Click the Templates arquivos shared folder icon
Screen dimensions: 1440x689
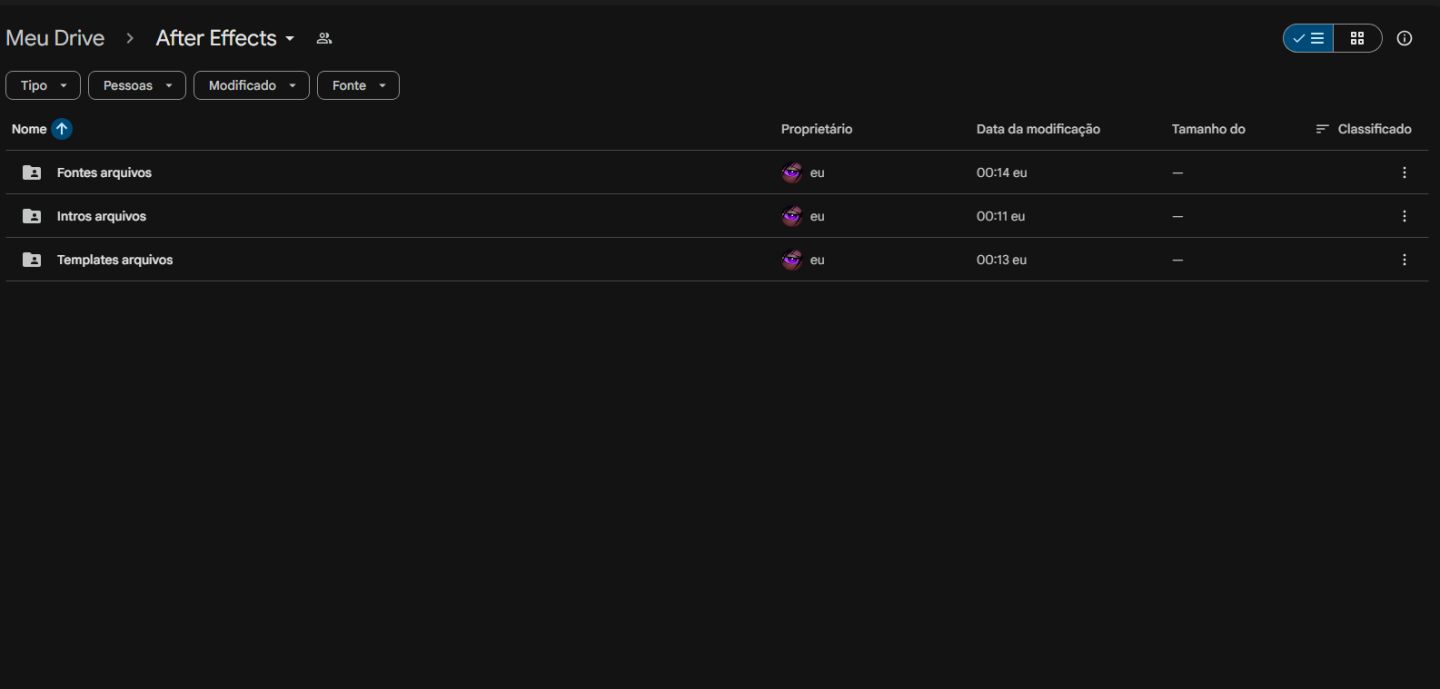[32, 260]
